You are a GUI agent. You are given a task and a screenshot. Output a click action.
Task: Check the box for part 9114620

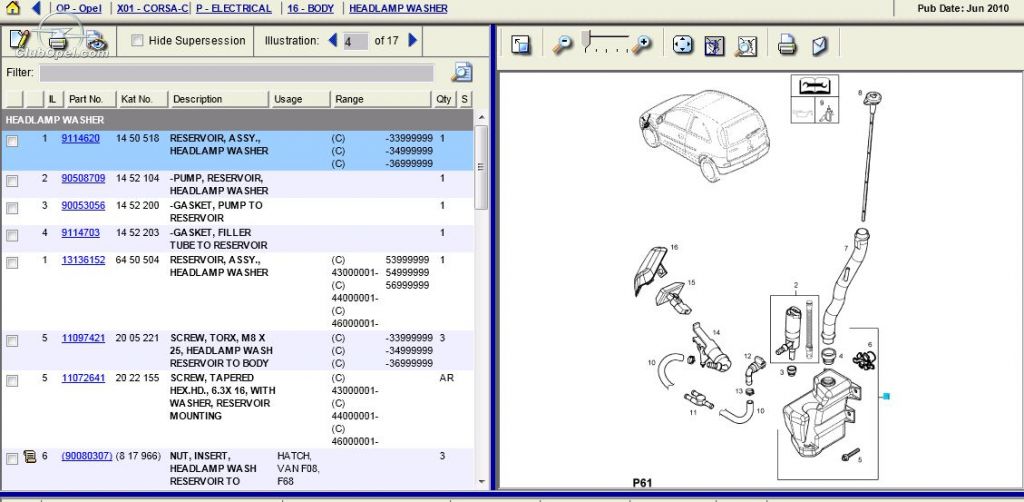coord(12,140)
